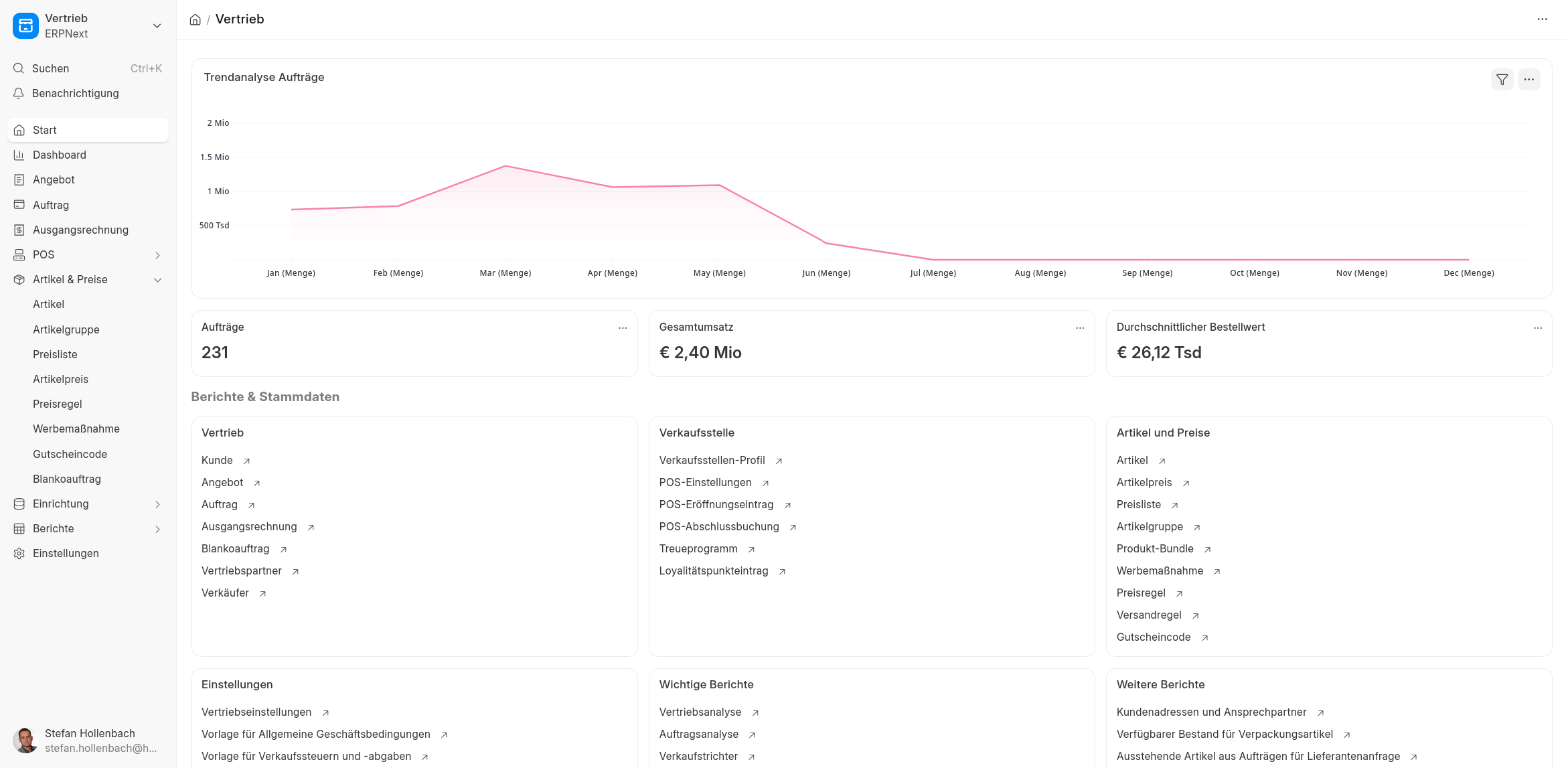Open Artikelgruppe link in Artikel und Preise
1568x768 pixels.
pyautogui.click(x=1150, y=526)
